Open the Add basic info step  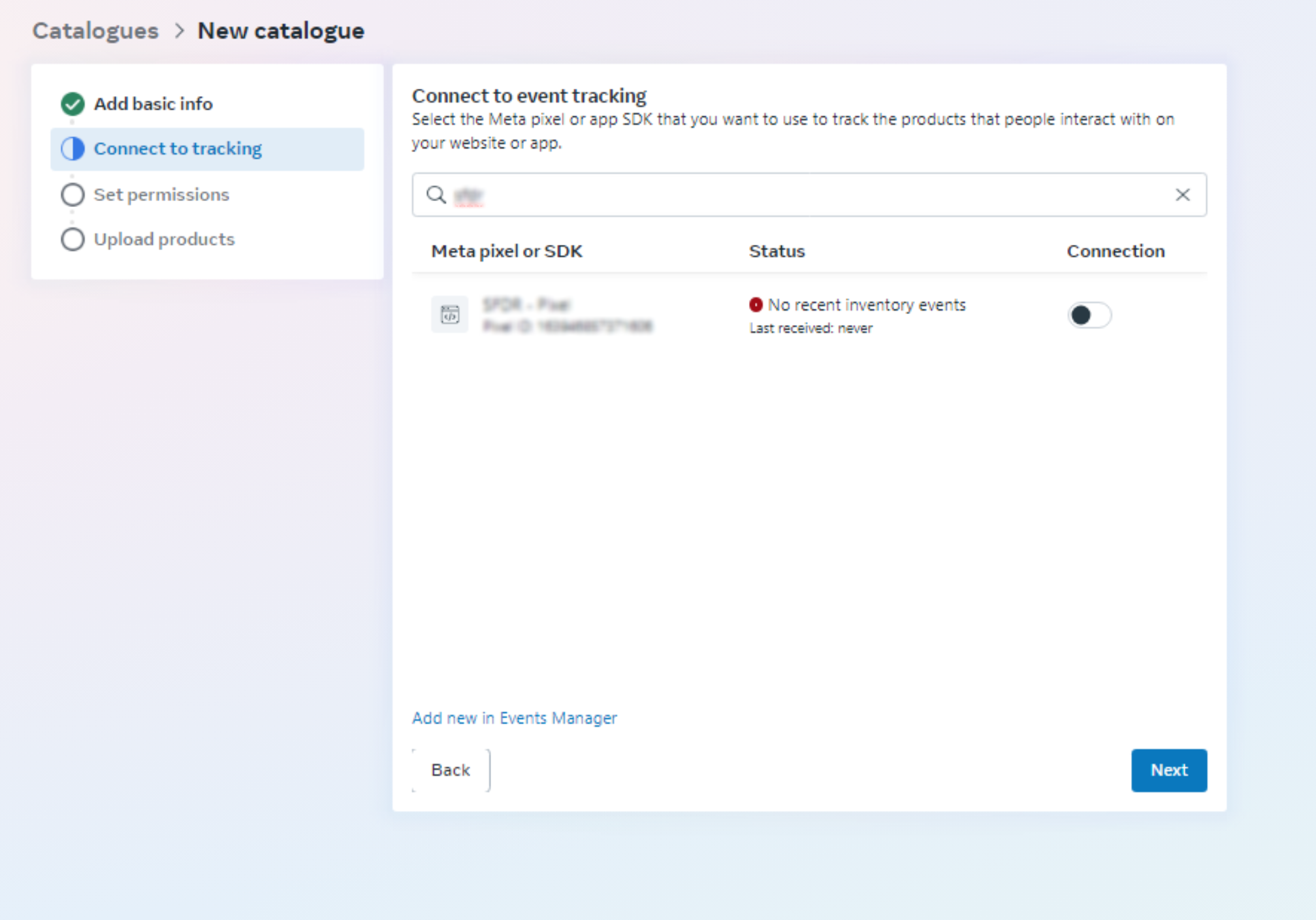coord(153,104)
